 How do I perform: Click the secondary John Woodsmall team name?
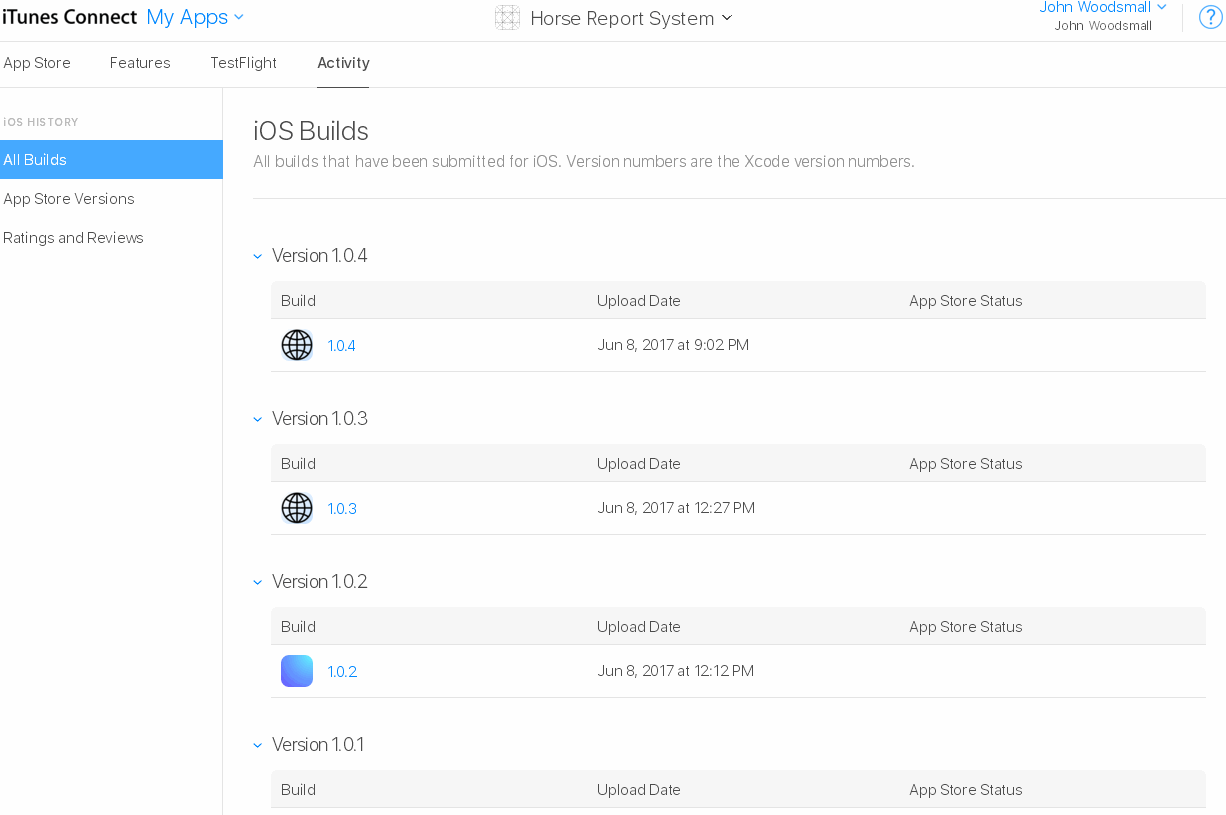(x=1103, y=26)
